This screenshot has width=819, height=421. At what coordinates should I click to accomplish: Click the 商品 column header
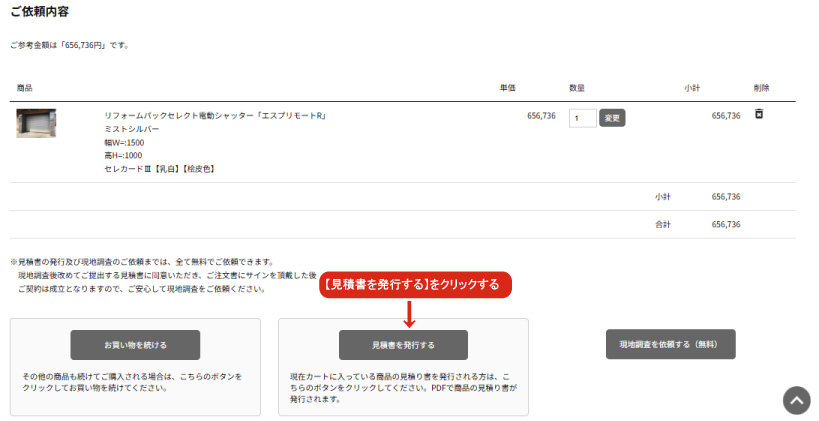(x=25, y=88)
